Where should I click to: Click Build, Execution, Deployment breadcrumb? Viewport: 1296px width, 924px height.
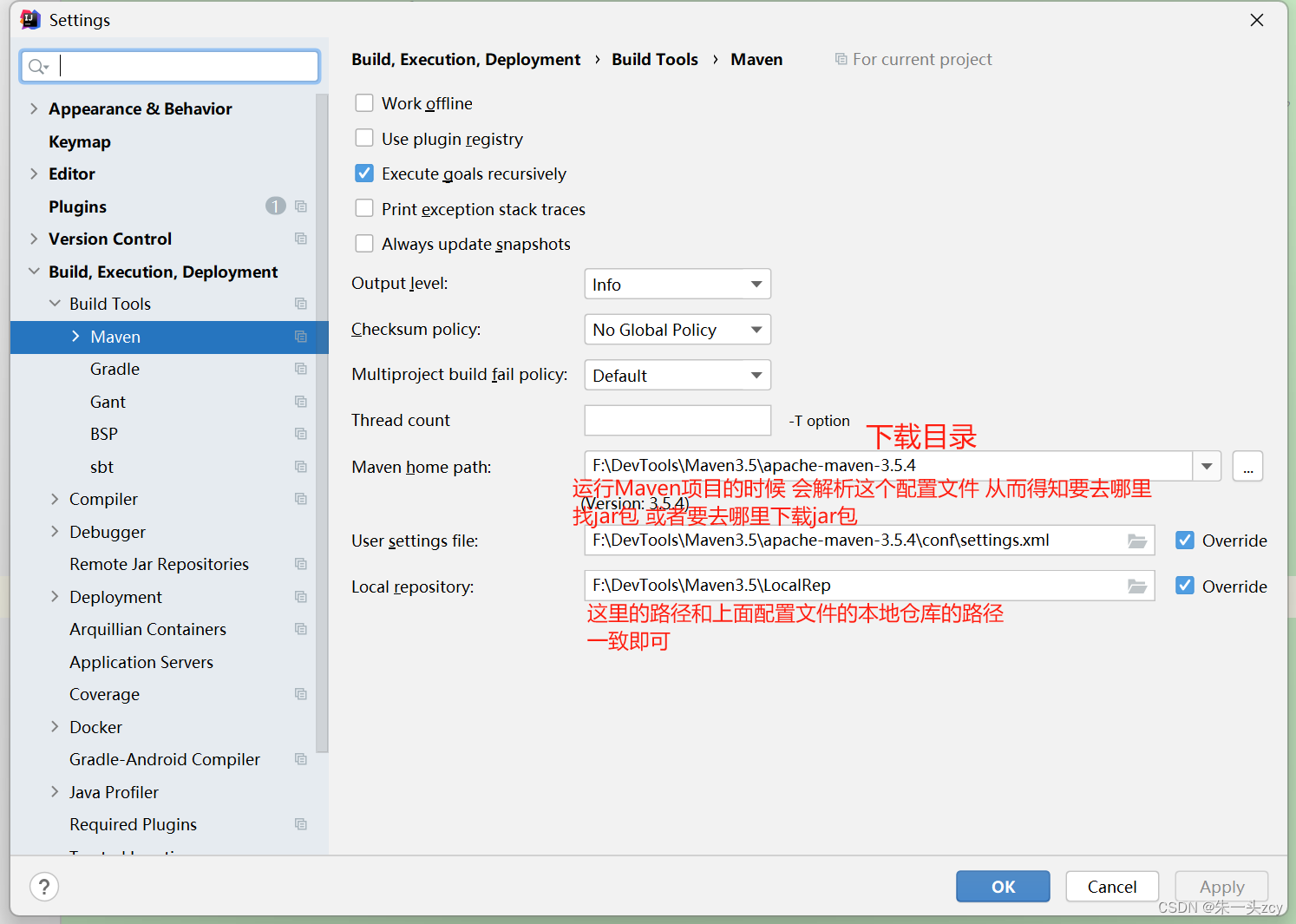(466, 59)
